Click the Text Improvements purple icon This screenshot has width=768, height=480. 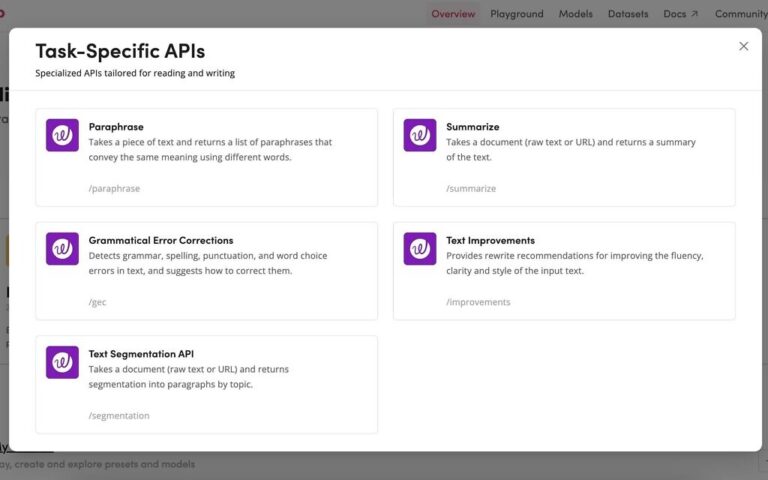pos(420,249)
